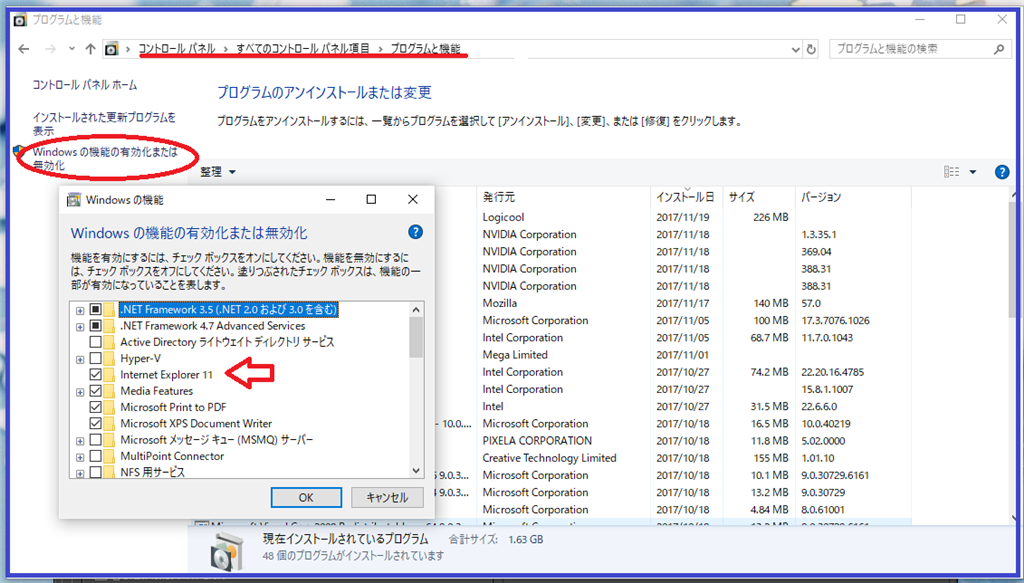
Task: Toggle .NET Framework 3.5 checkbox
Action: (x=95, y=309)
